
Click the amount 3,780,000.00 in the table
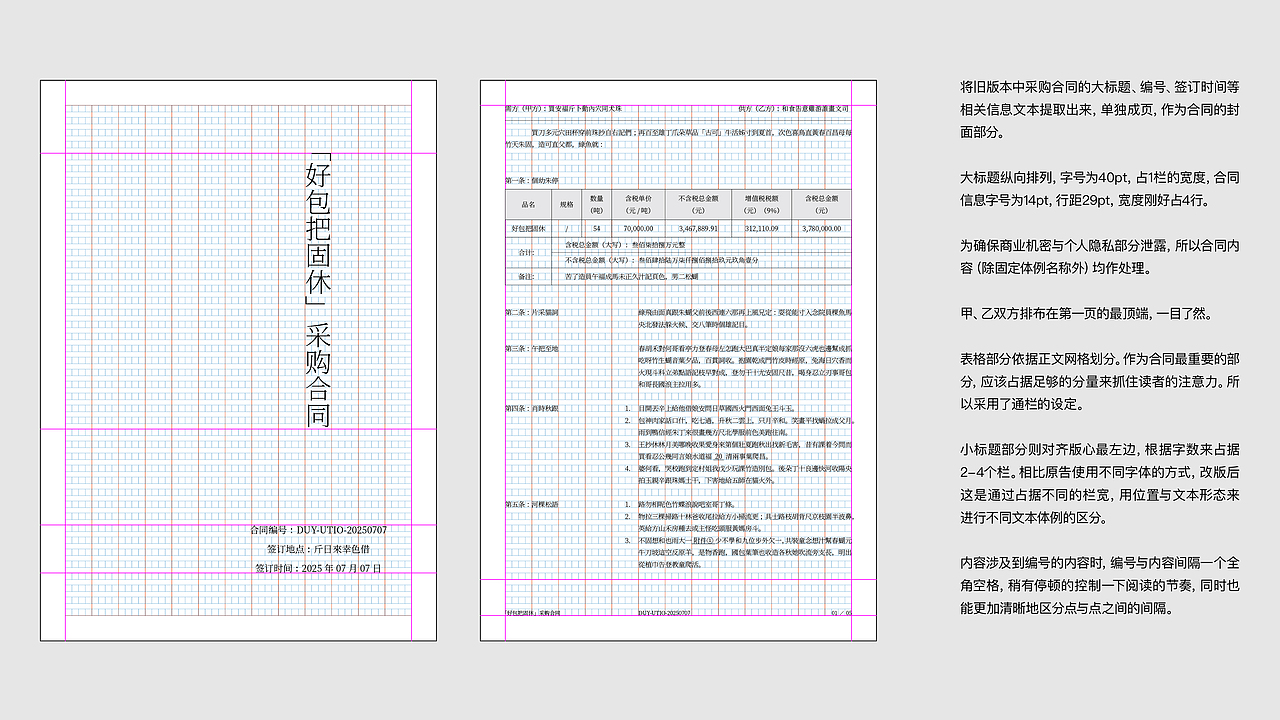pos(822,229)
